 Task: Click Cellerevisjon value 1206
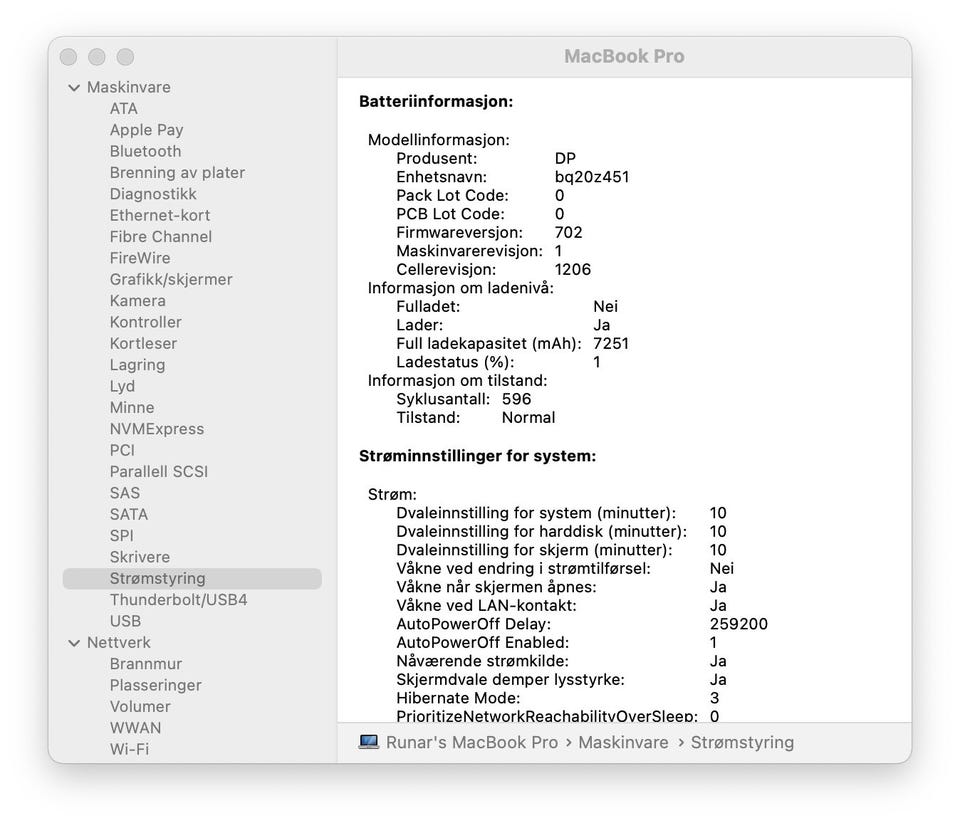click(572, 269)
